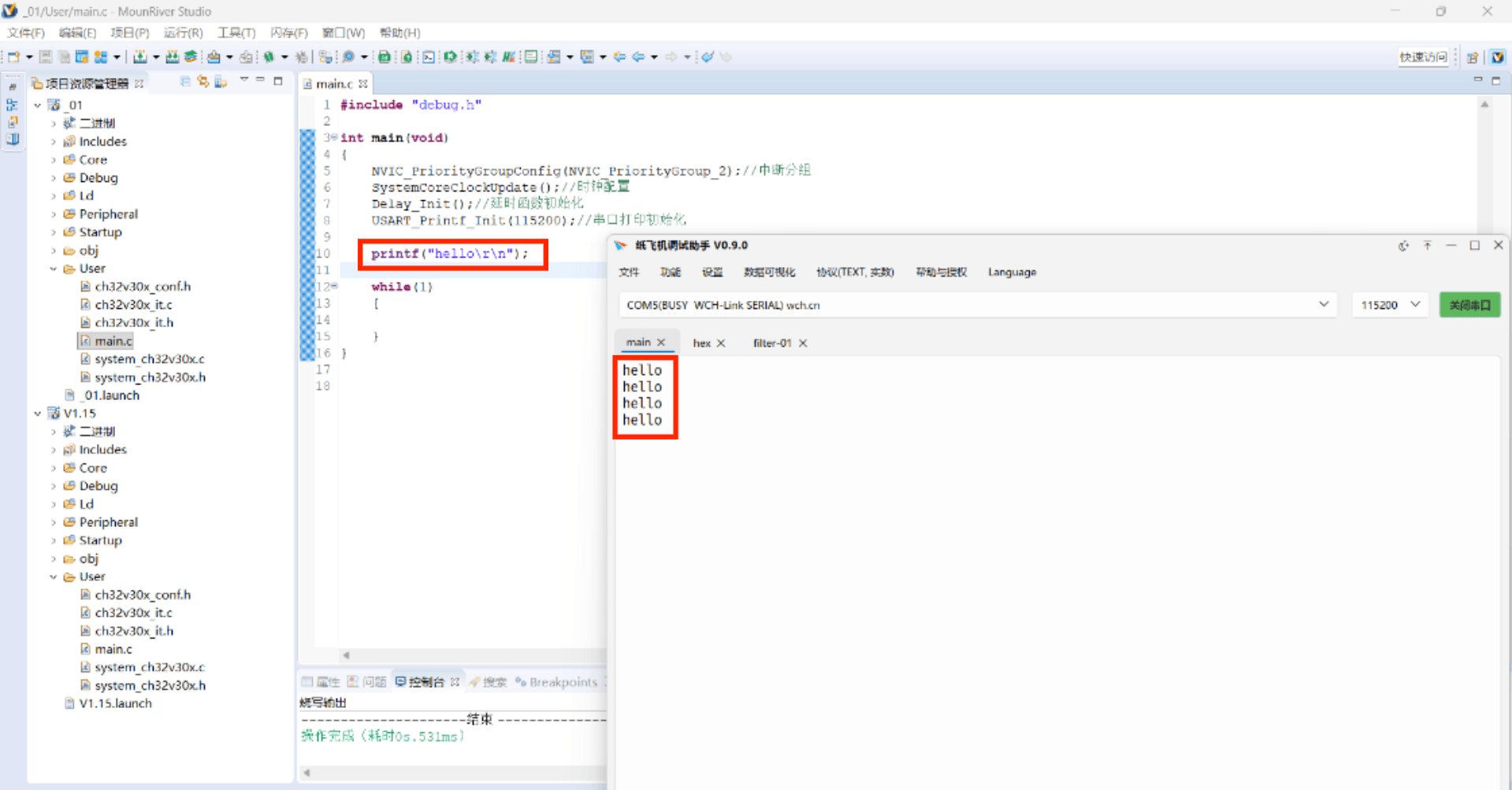Open system_ch32v30x.c under V1.15
Image resolution: width=1512 pixels, height=790 pixels.
click(x=149, y=667)
